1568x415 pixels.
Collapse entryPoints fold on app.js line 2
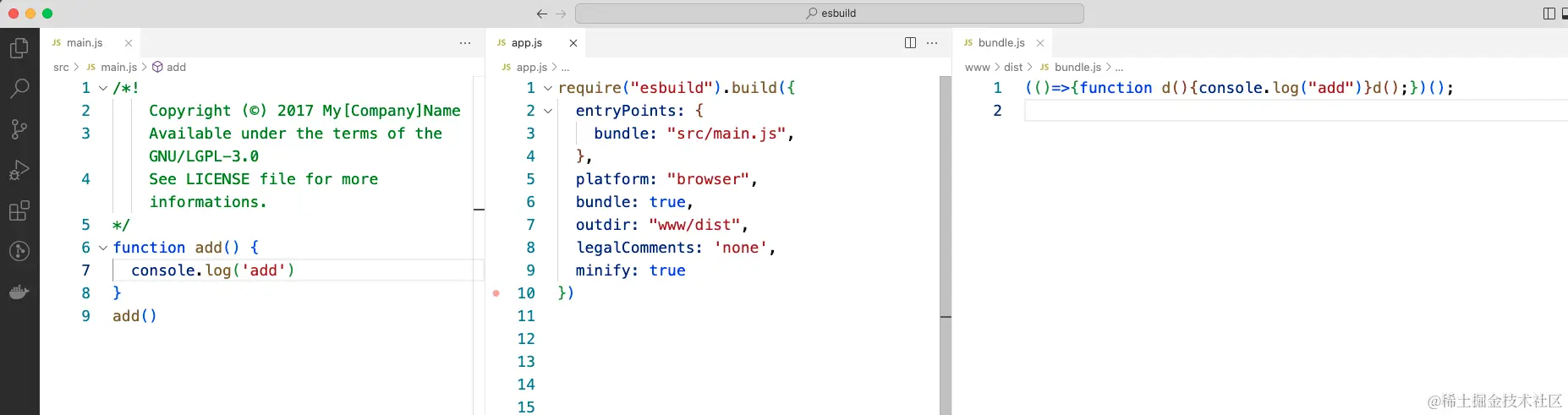click(548, 111)
